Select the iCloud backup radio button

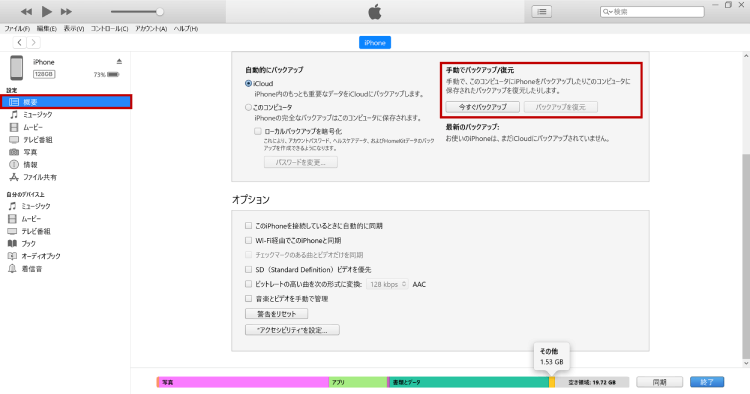tap(248, 83)
